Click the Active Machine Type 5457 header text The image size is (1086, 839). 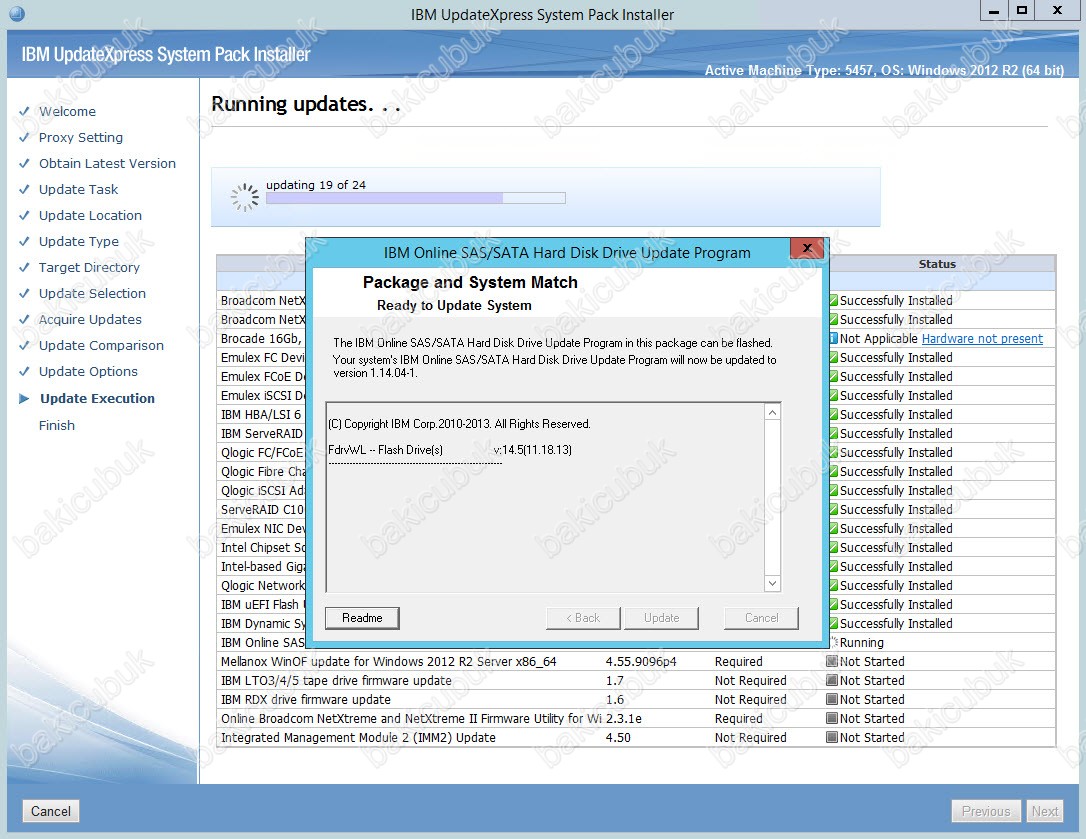884,70
